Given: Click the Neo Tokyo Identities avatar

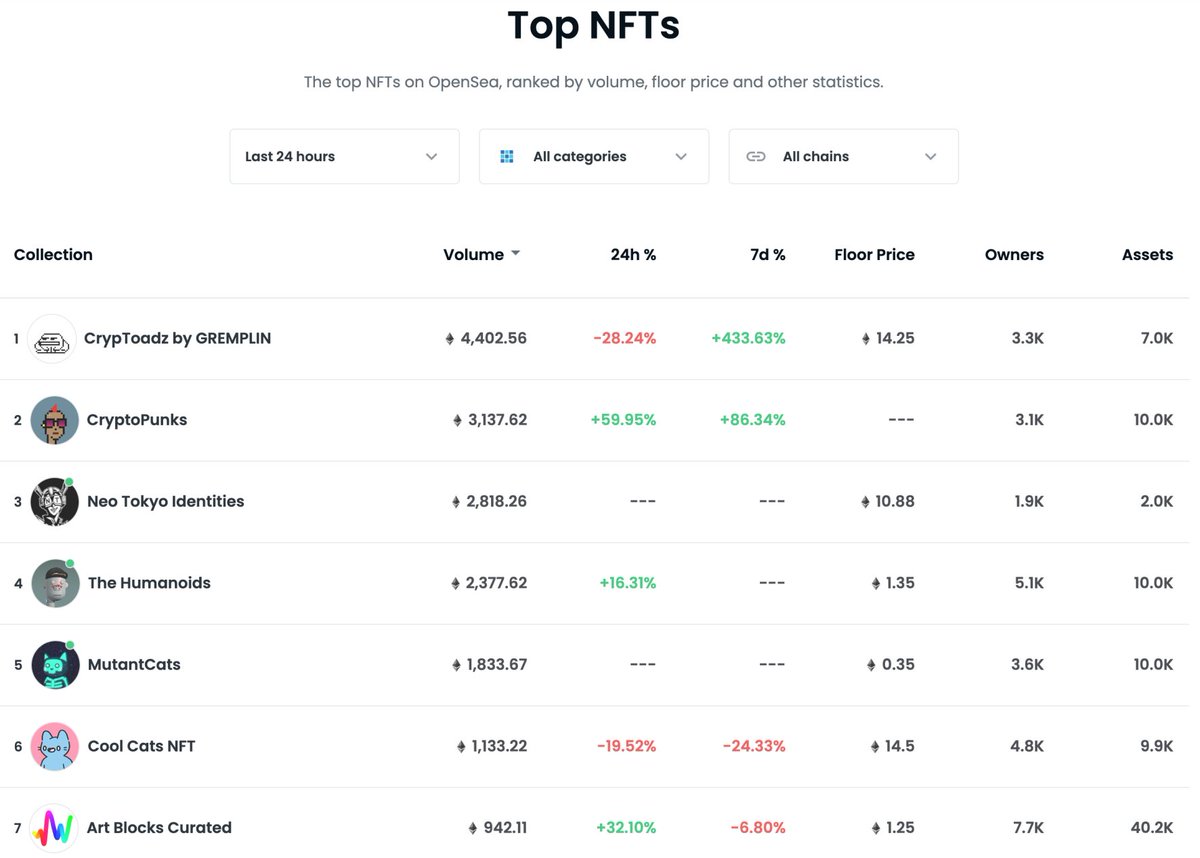Looking at the screenshot, I should 54,501.
